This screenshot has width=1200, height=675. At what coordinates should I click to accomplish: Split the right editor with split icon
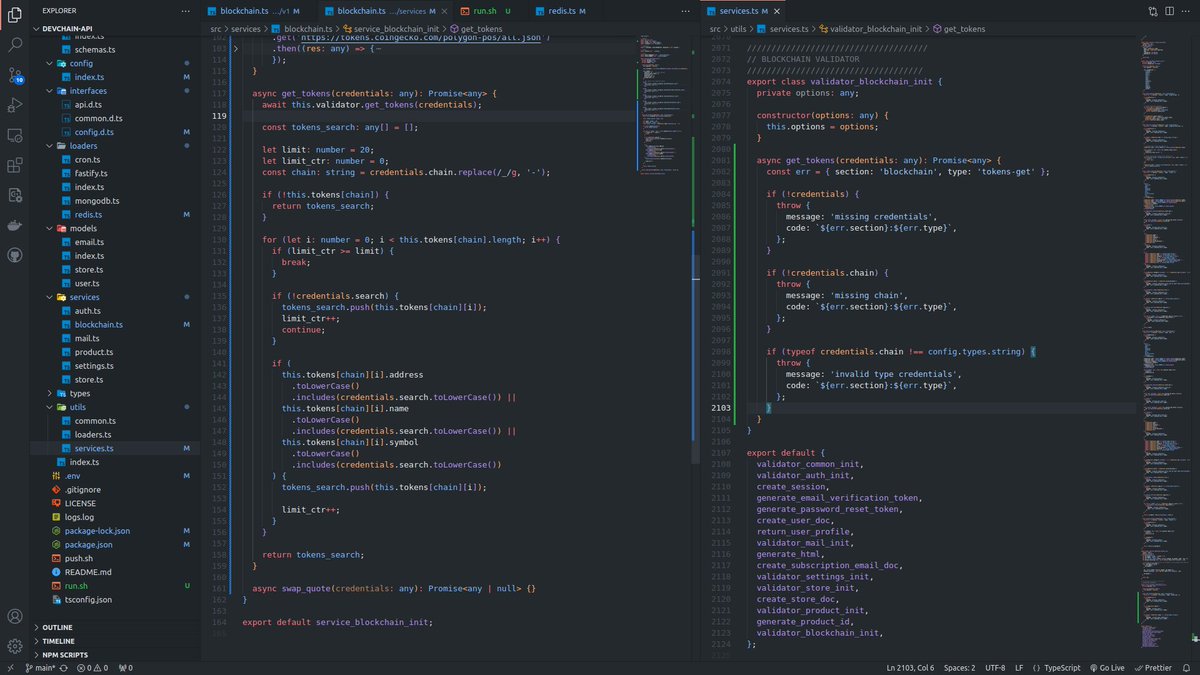tap(1170, 10)
